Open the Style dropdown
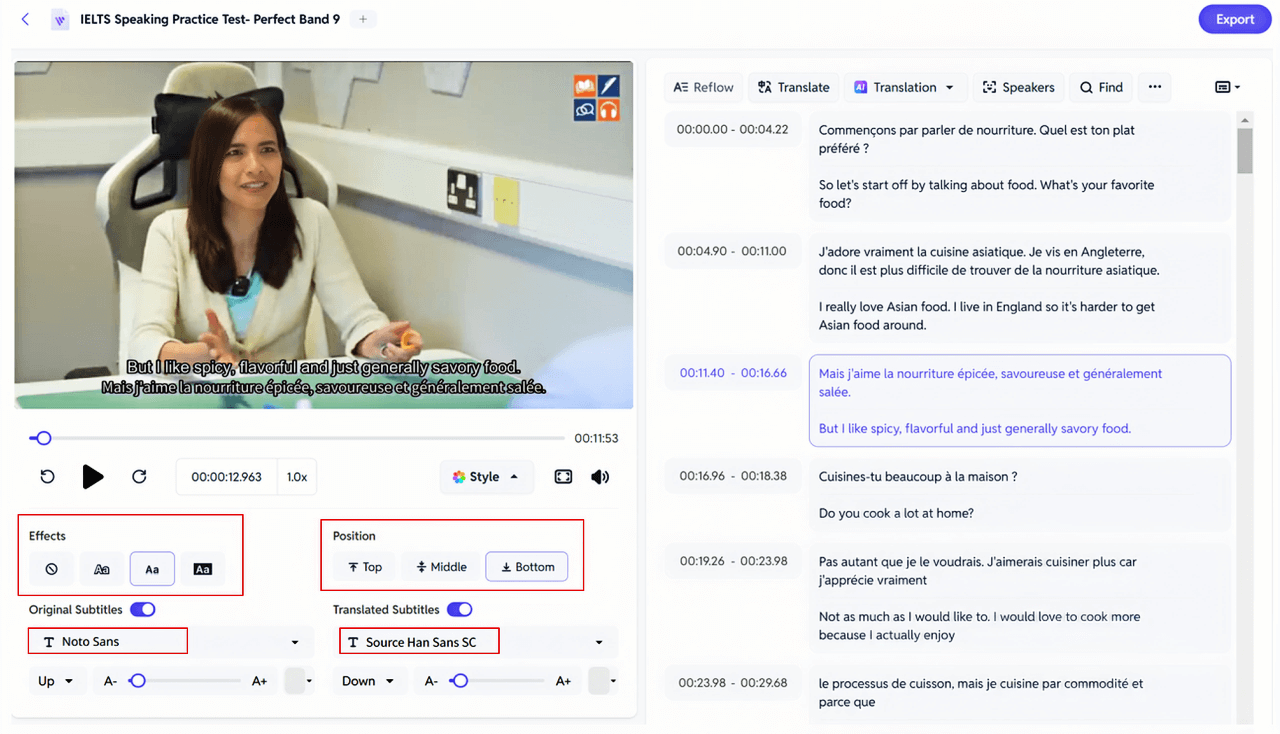Viewport: 1280px width, 734px height. coord(486,477)
